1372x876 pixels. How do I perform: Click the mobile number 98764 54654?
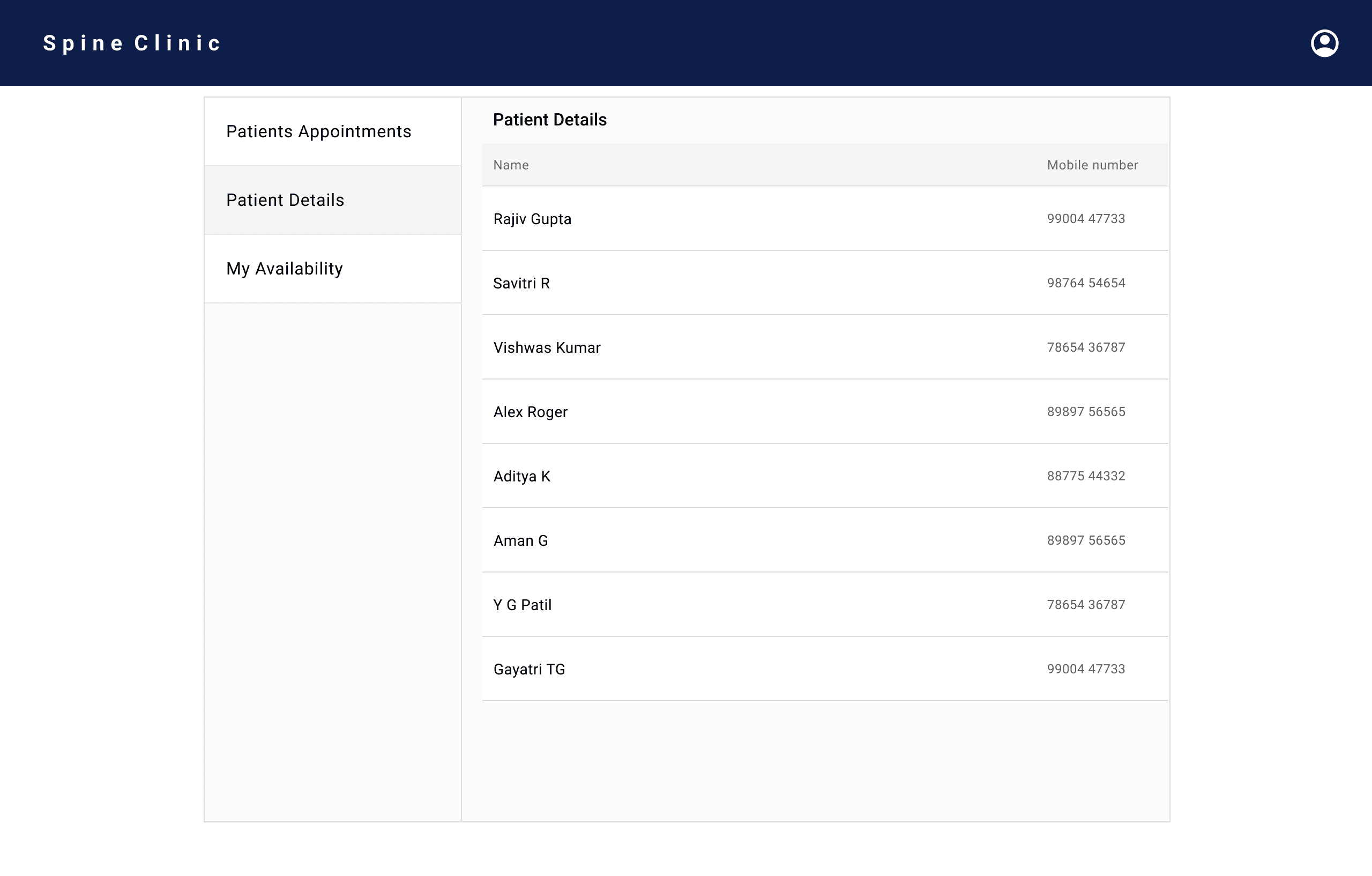click(1085, 283)
